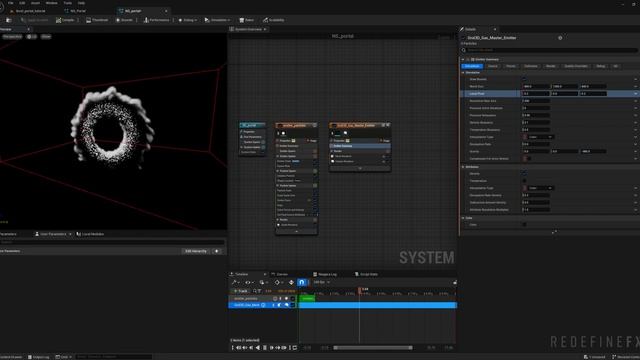This screenshot has height=360, width=640.
Task: Collapse the Attributes category
Action: pos(463,167)
